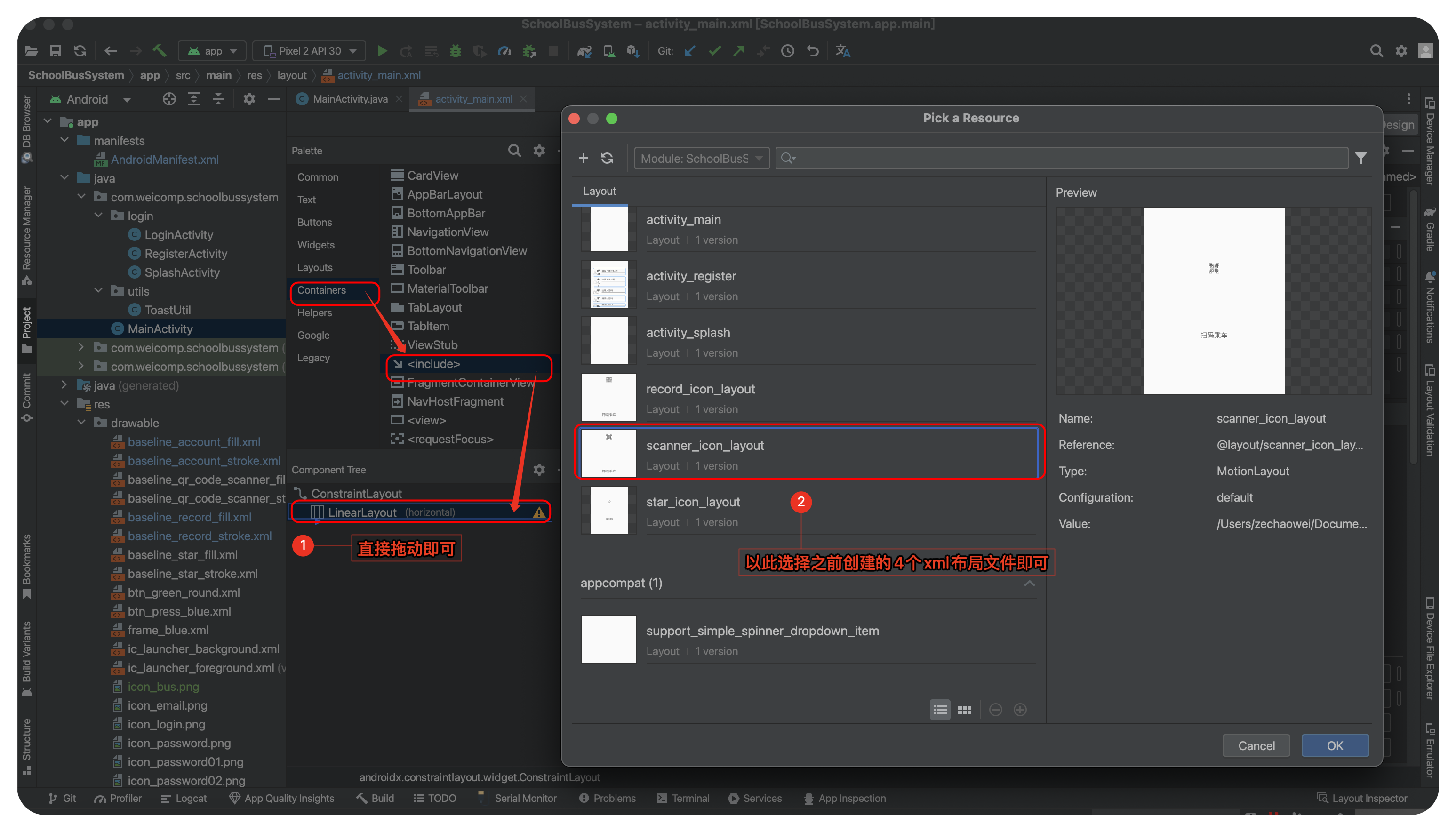The image size is (1456, 832).
Task: Switch to grid view in resource dialog
Action: pos(964,709)
